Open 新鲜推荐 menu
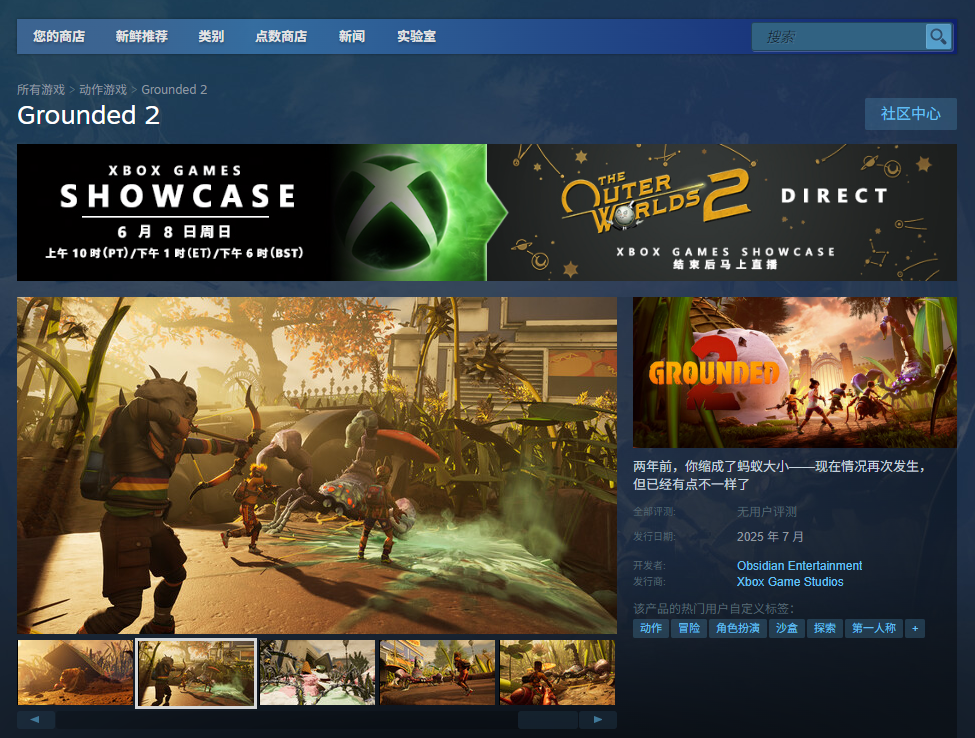Image resolution: width=975 pixels, height=738 pixels. [142, 37]
